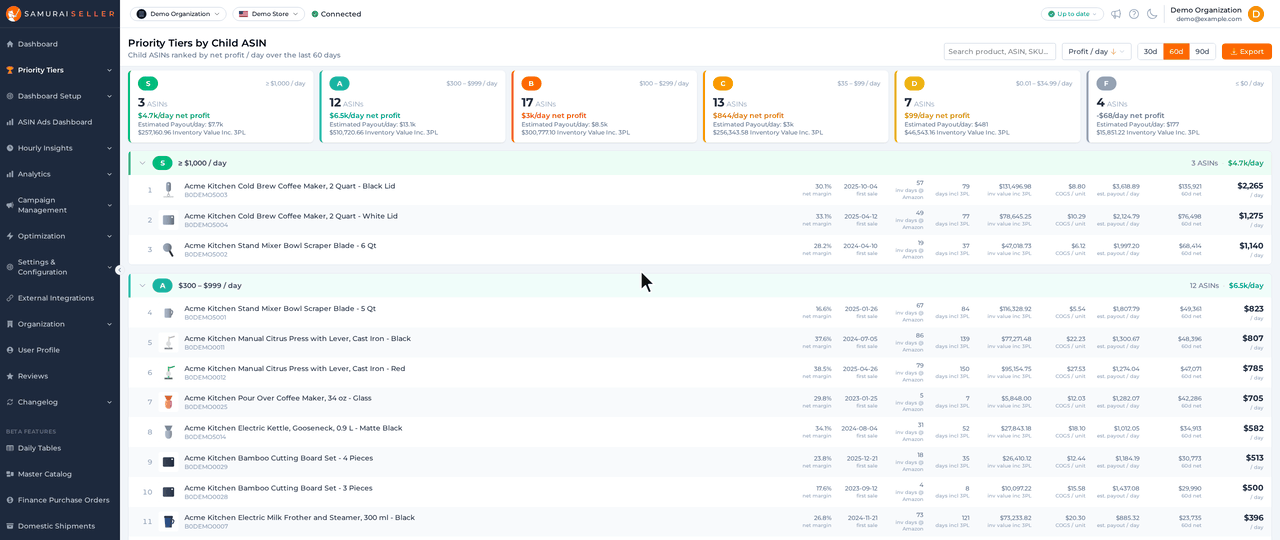Click the Reviews star icon
The image size is (1280, 540).
point(10,376)
